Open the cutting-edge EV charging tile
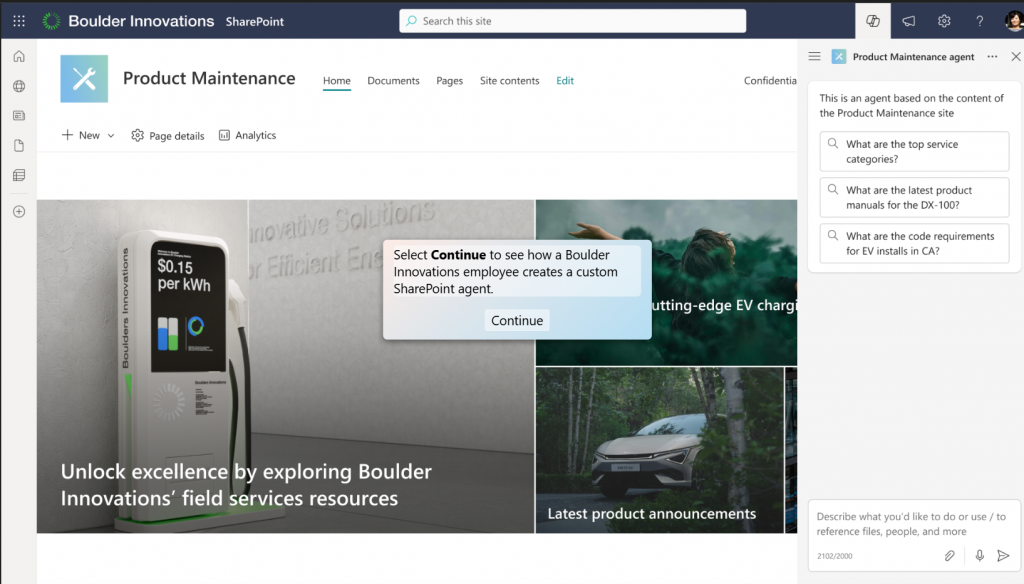 tap(666, 283)
